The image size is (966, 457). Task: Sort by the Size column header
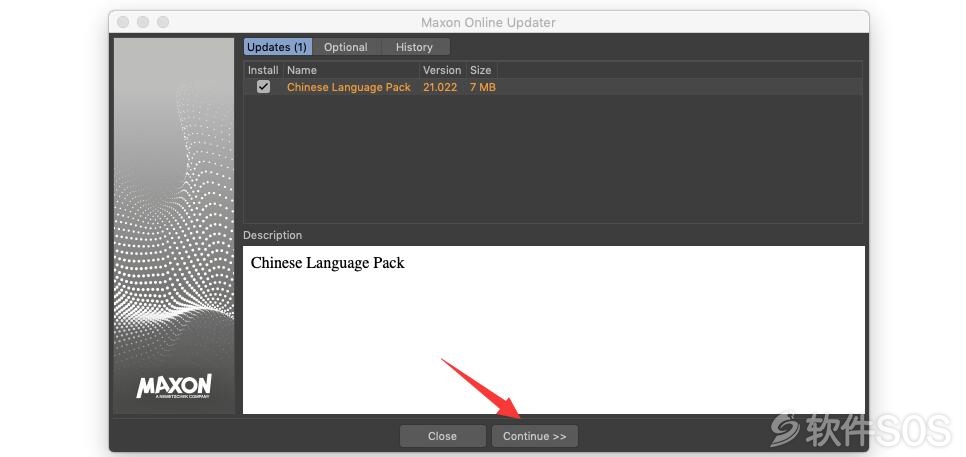[x=481, y=70]
